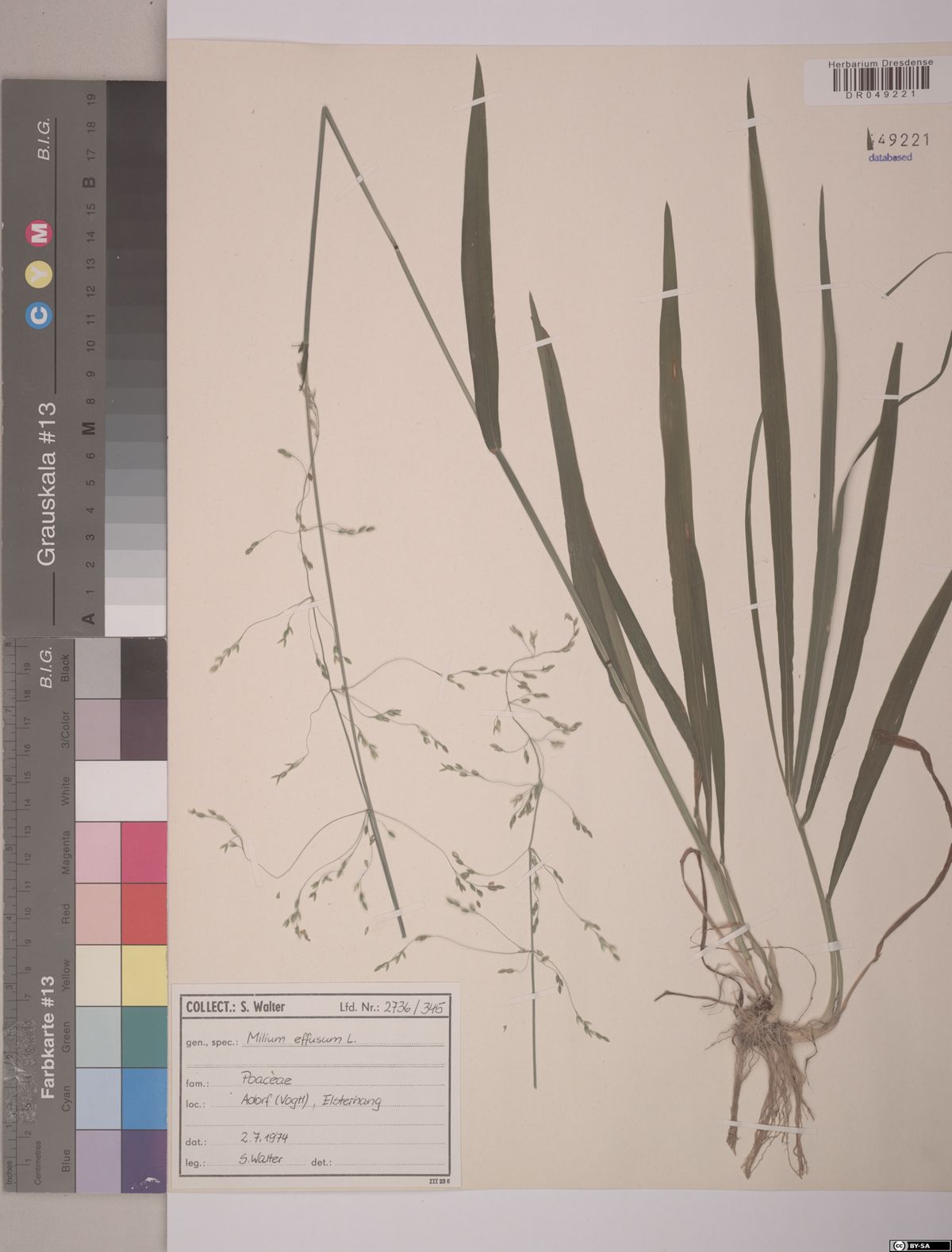Select the saturated magenta swatch on Farbkarte

[144, 851]
